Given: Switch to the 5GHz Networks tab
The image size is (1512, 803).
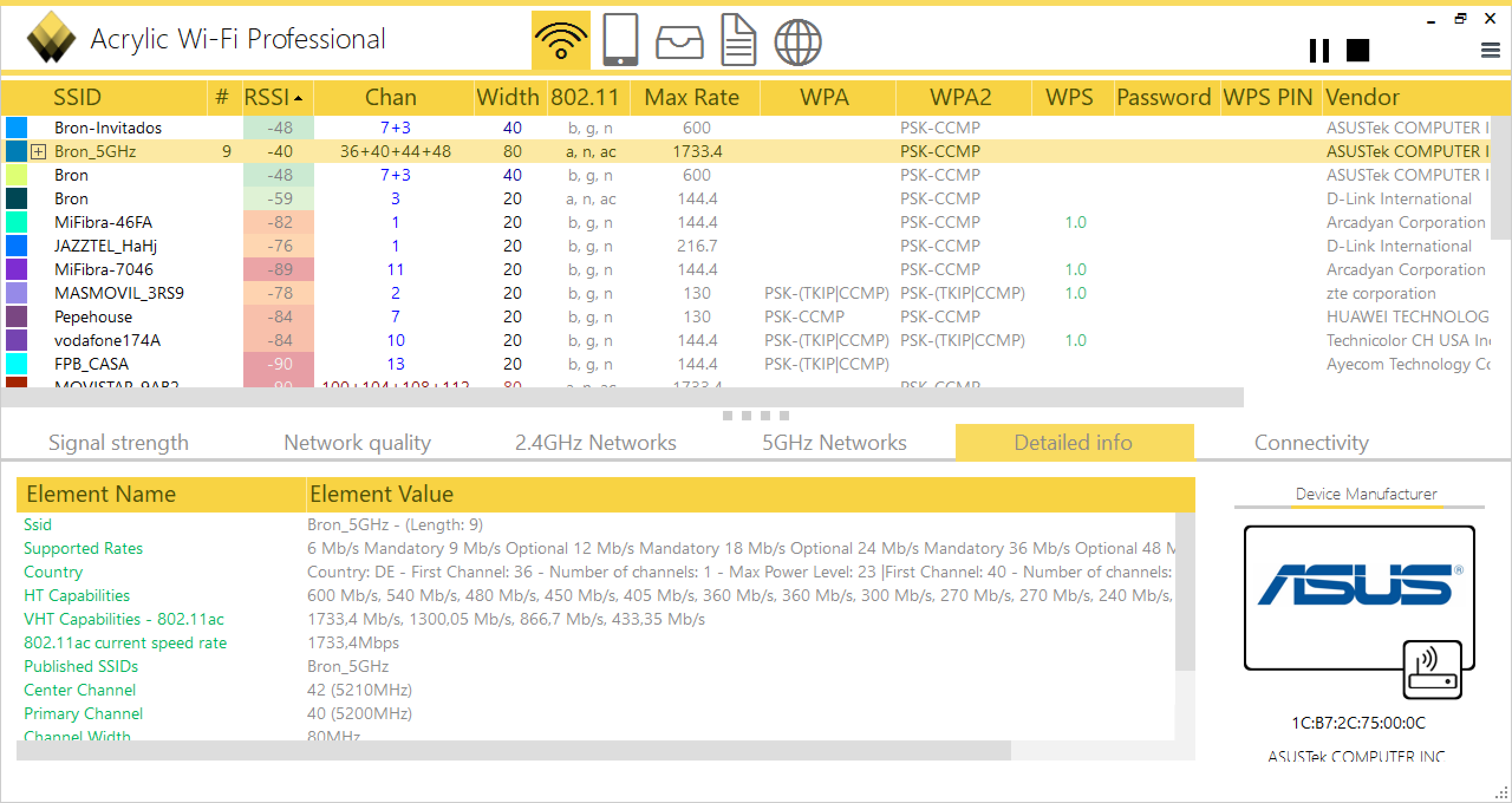Looking at the screenshot, I should tap(834, 443).
